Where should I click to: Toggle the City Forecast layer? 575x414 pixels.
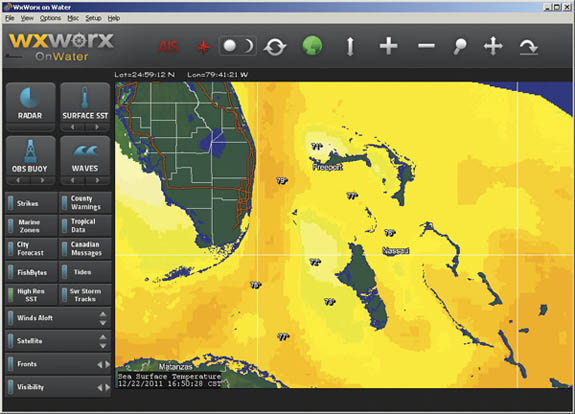pyautogui.click(x=31, y=249)
